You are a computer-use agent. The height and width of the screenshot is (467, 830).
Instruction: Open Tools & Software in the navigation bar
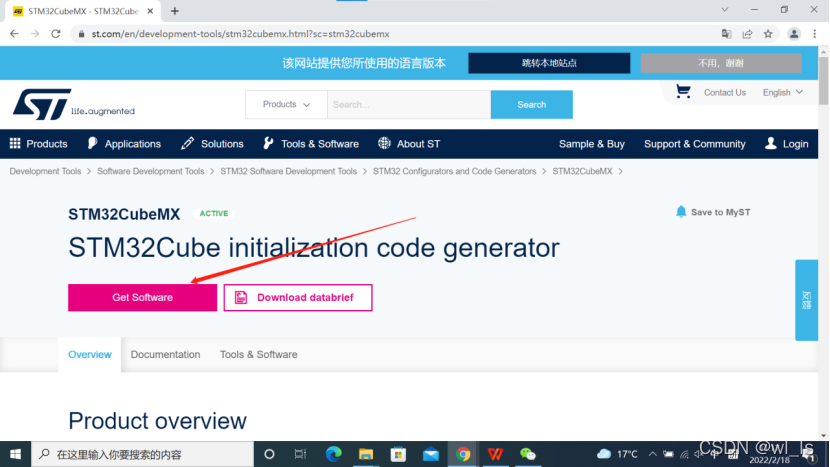pos(311,143)
